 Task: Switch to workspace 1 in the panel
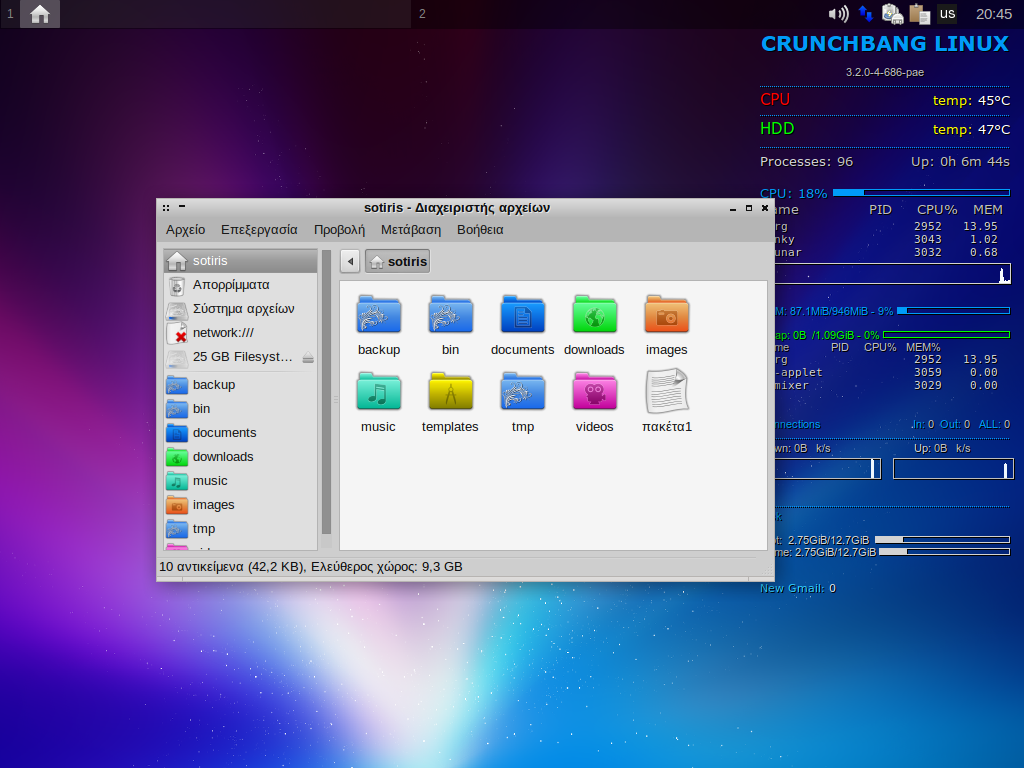point(10,14)
